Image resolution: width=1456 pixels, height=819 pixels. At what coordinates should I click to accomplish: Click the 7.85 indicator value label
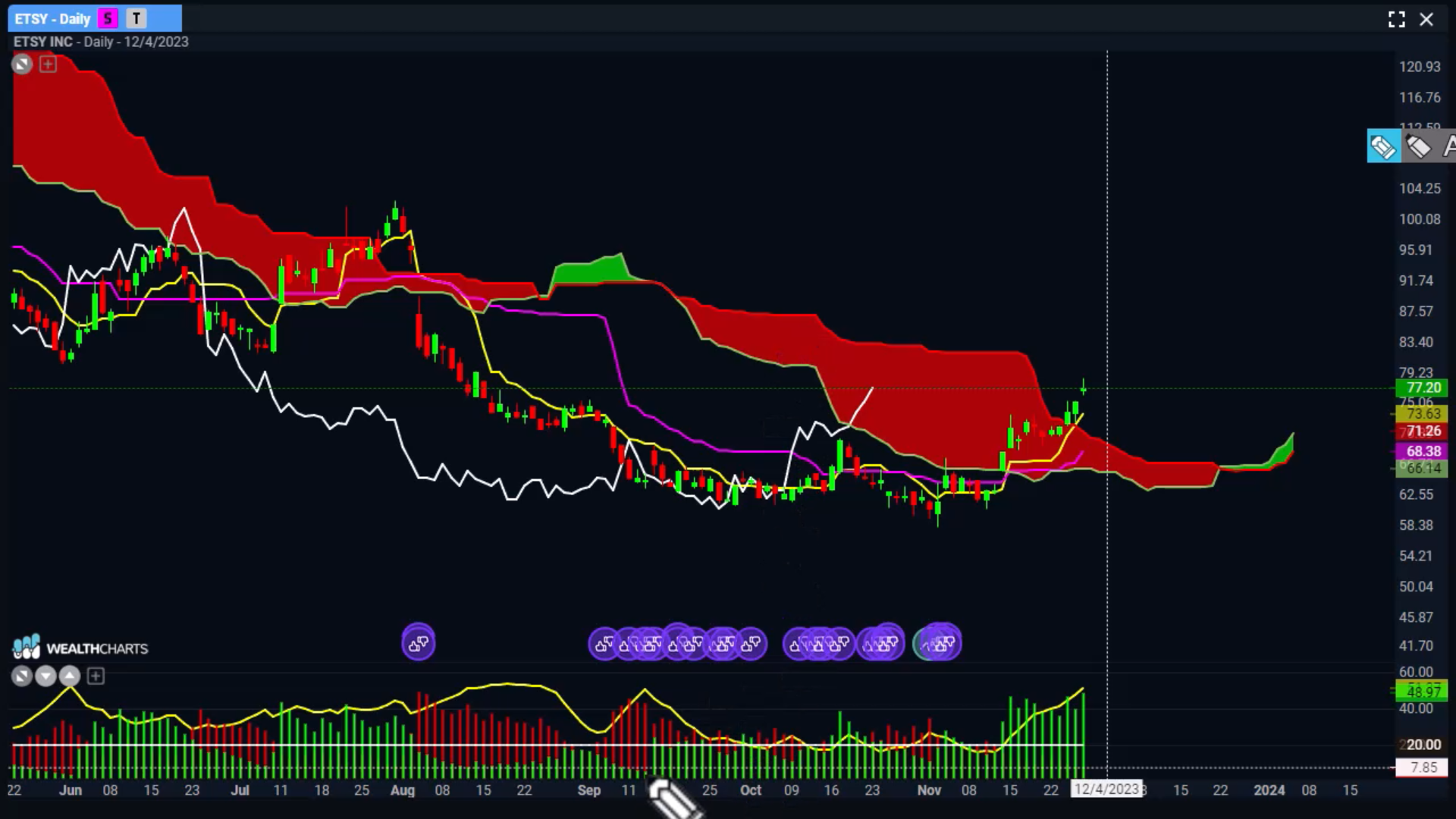(x=1422, y=767)
